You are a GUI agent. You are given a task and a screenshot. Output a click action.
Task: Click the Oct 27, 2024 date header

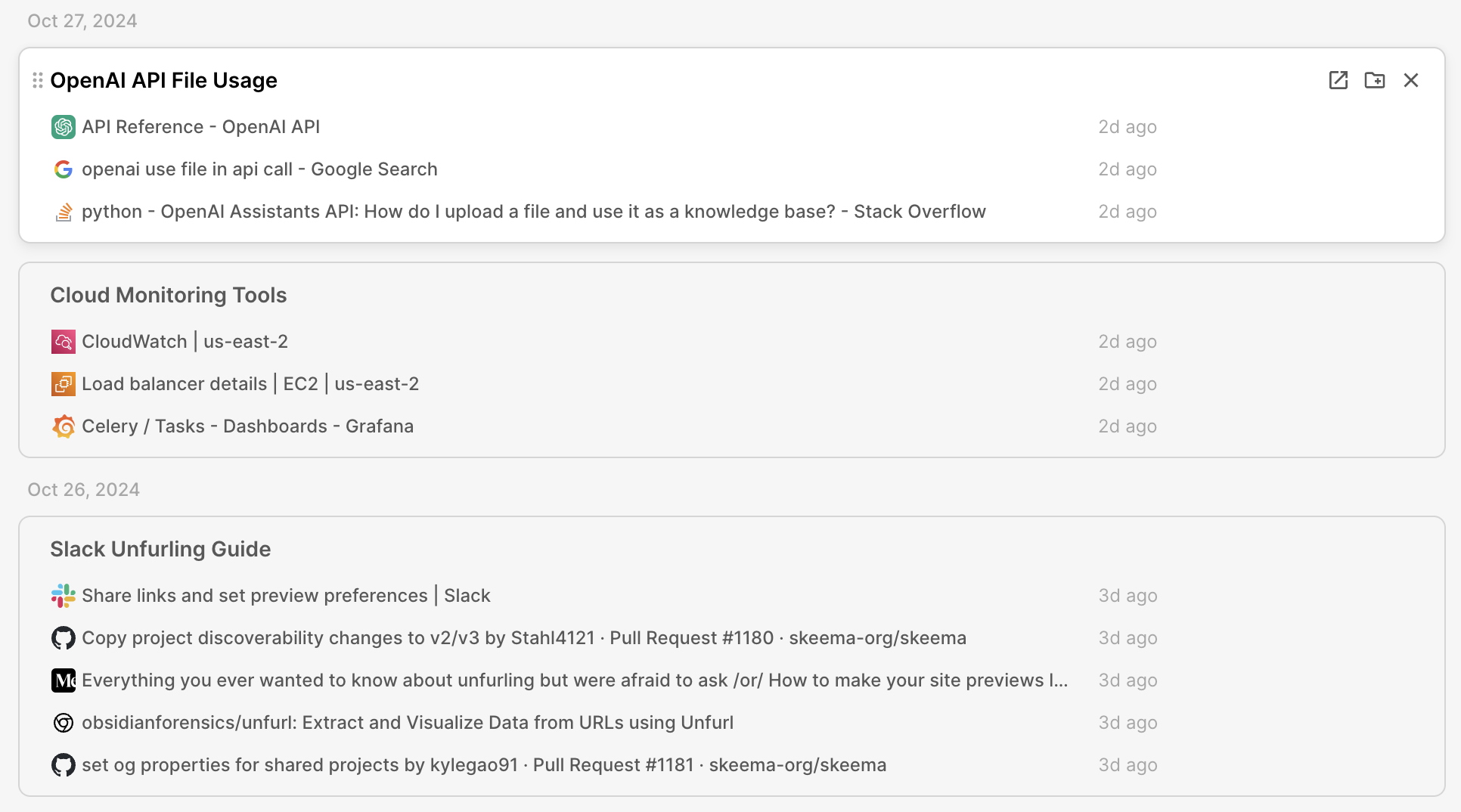[82, 21]
